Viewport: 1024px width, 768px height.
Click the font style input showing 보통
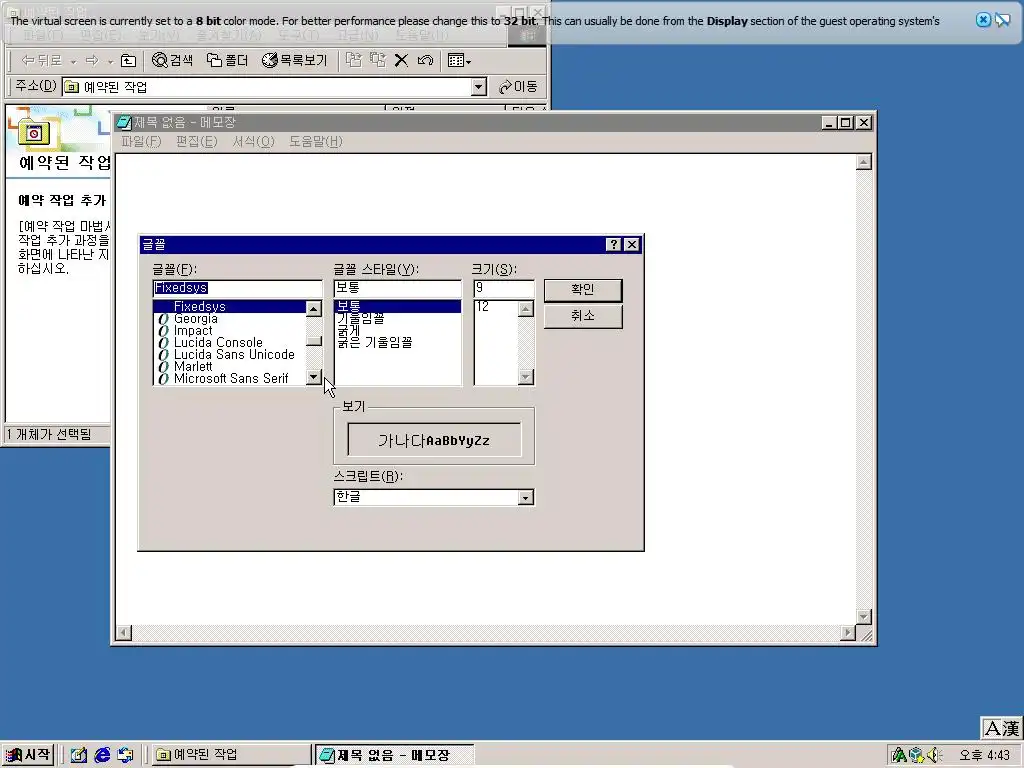point(397,288)
